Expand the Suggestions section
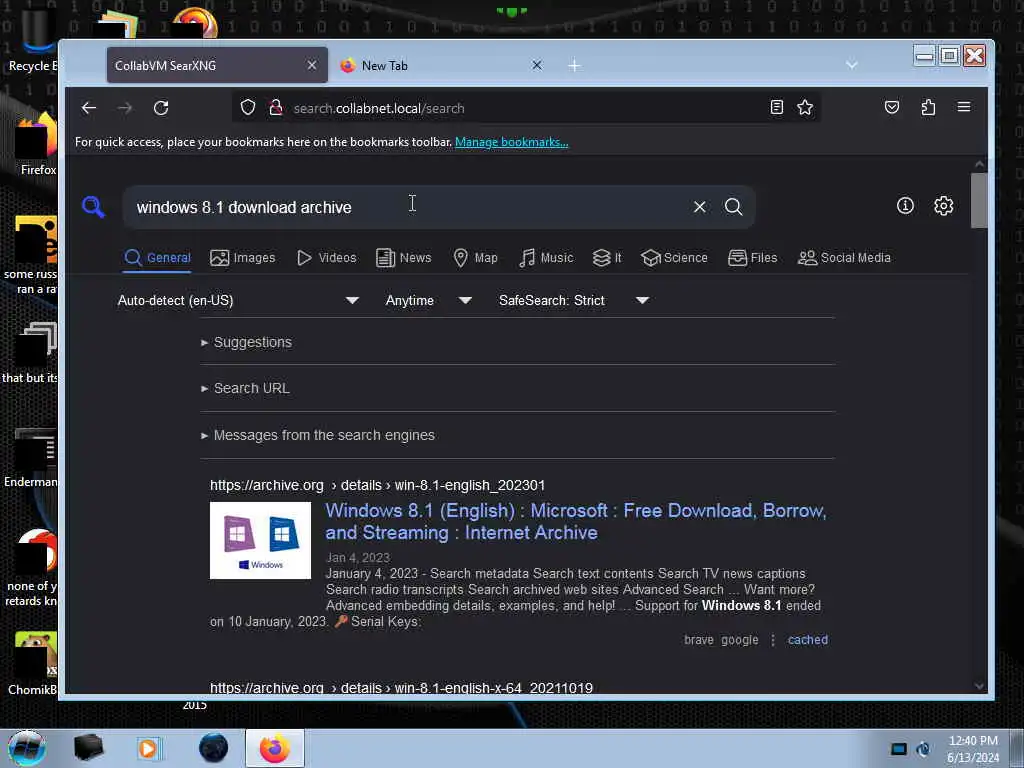Image resolution: width=1024 pixels, height=768 pixels. point(246,342)
